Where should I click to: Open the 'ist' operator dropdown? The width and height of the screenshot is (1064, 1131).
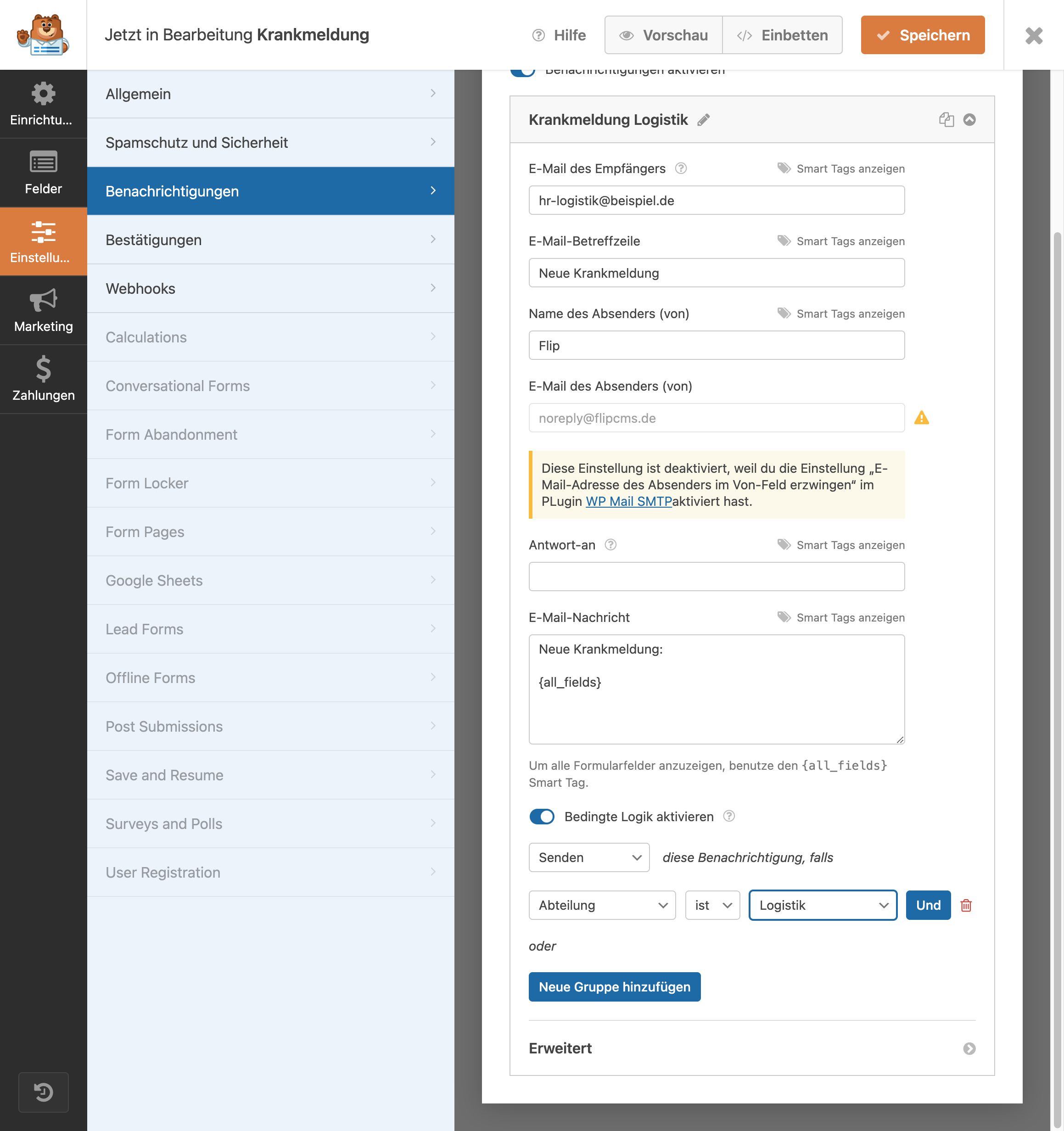[712, 905]
